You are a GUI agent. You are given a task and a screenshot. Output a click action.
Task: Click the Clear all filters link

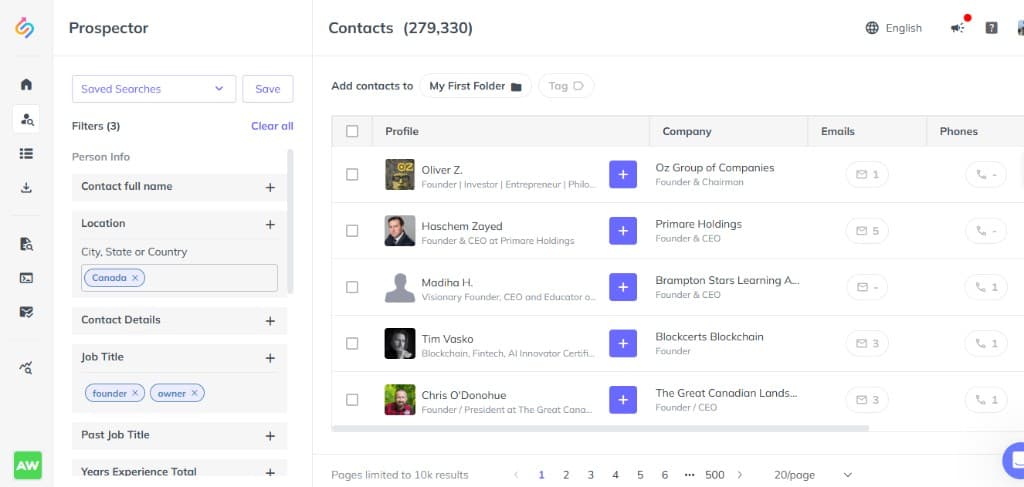(x=272, y=126)
